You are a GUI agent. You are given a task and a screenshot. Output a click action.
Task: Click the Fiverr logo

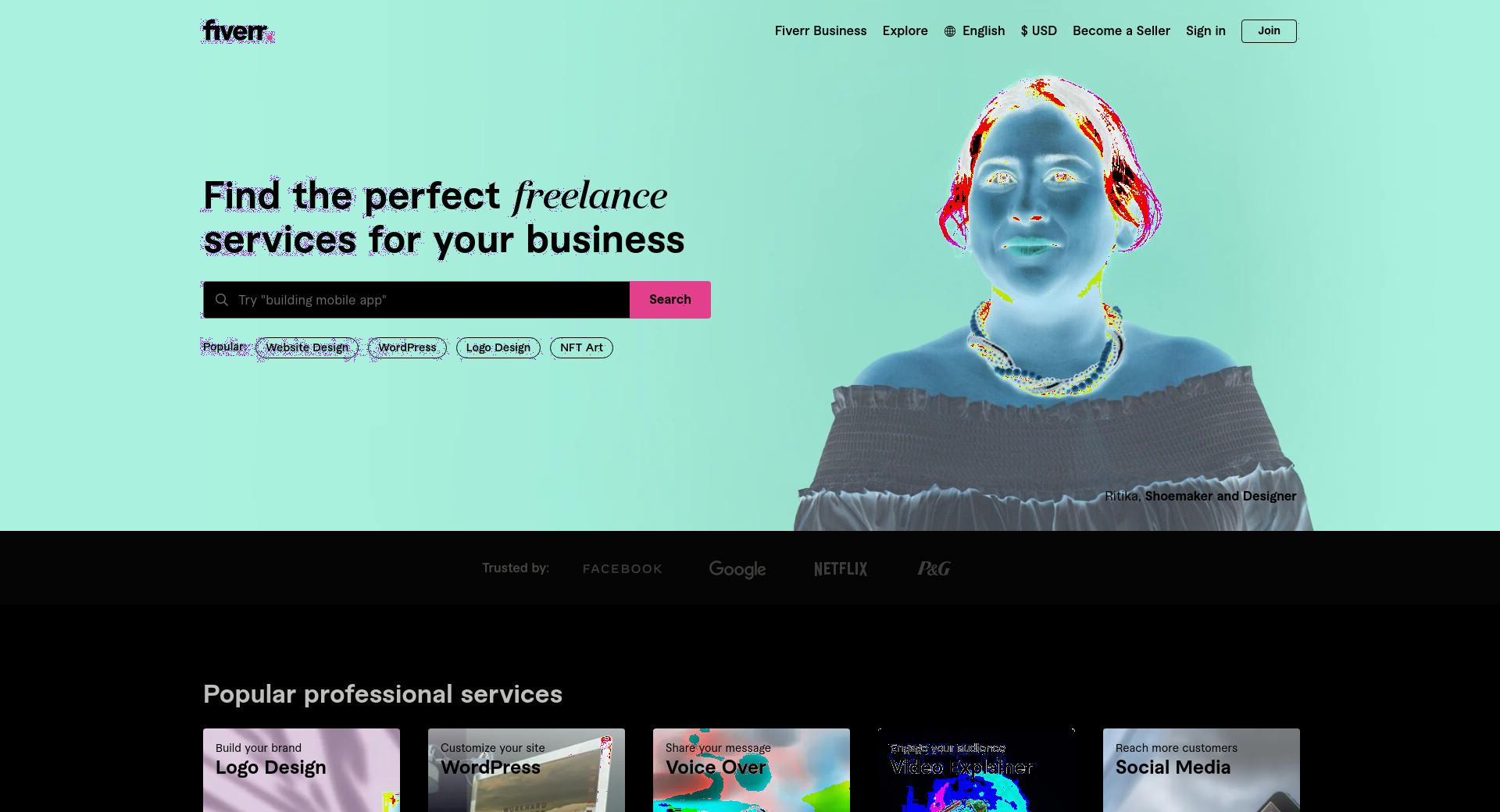point(238,30)
